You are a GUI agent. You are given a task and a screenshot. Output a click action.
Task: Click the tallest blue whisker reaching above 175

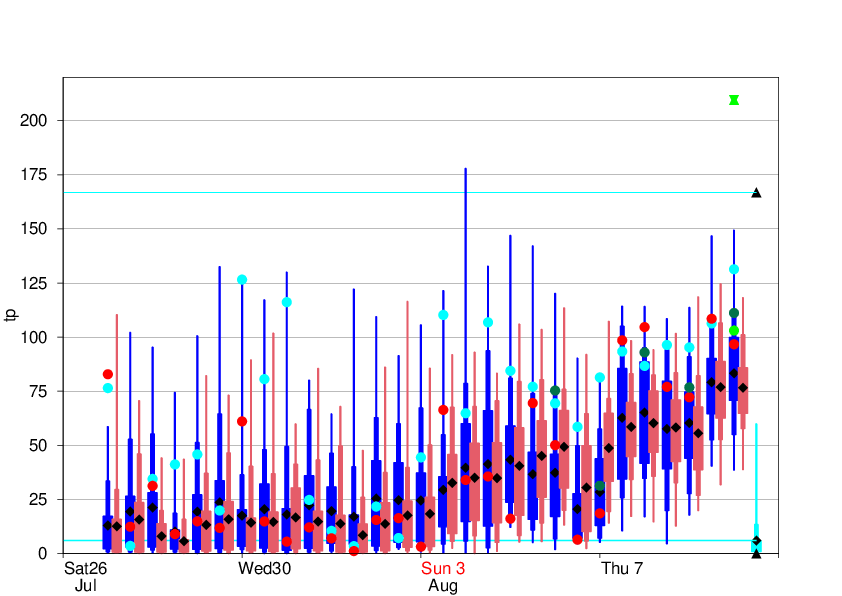466,274
